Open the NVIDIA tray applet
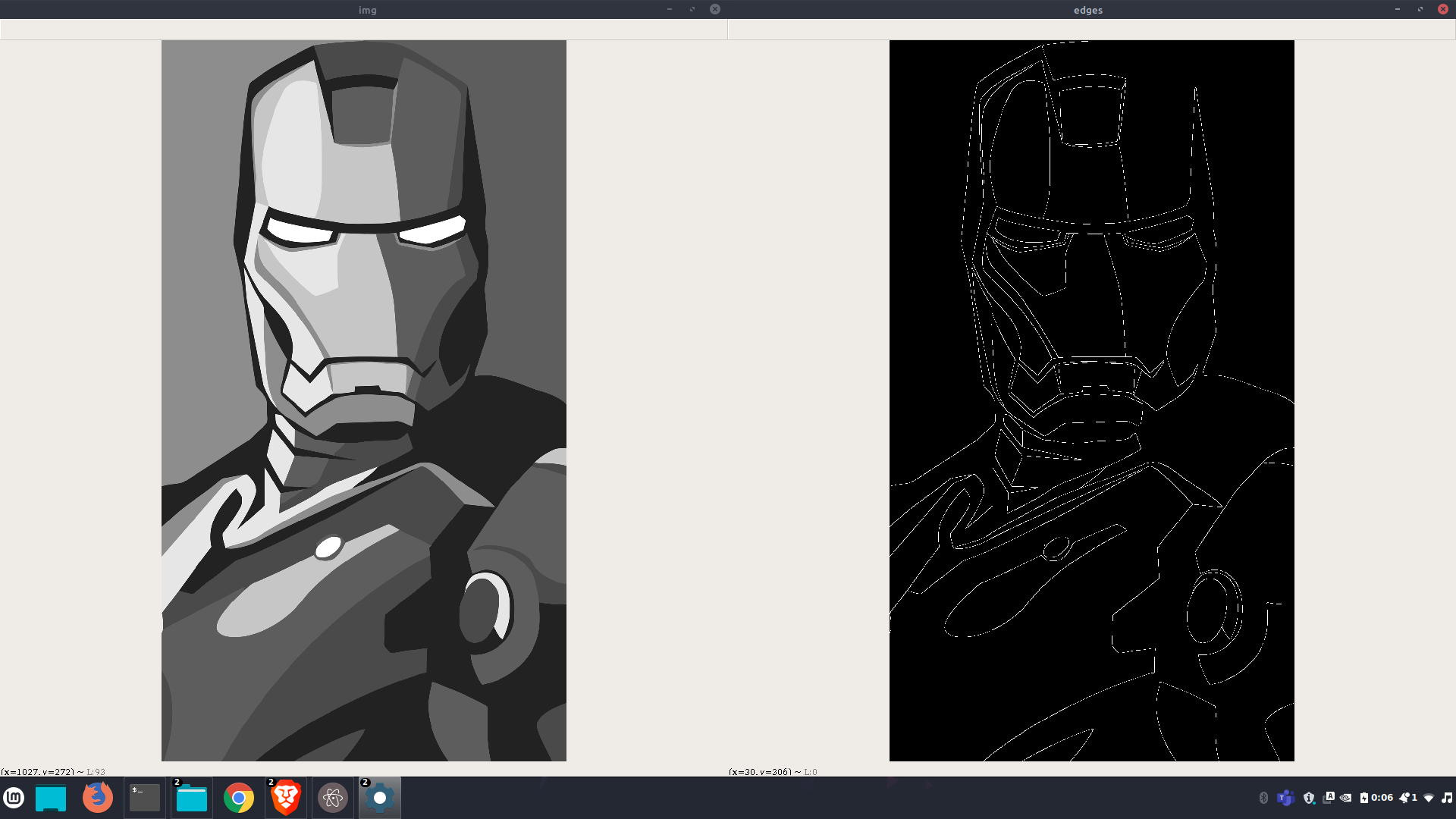 [x=1346, y=798]
